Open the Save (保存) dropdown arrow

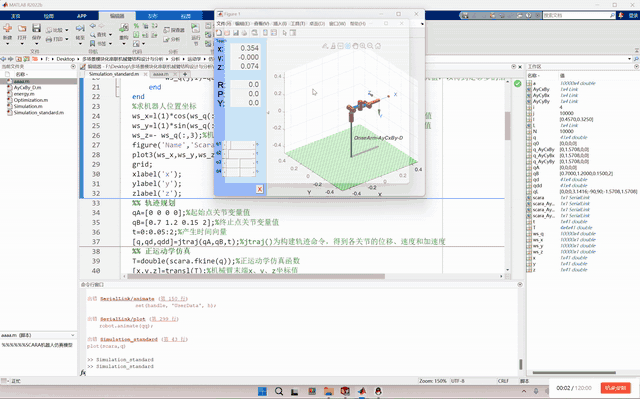[36, 44]
